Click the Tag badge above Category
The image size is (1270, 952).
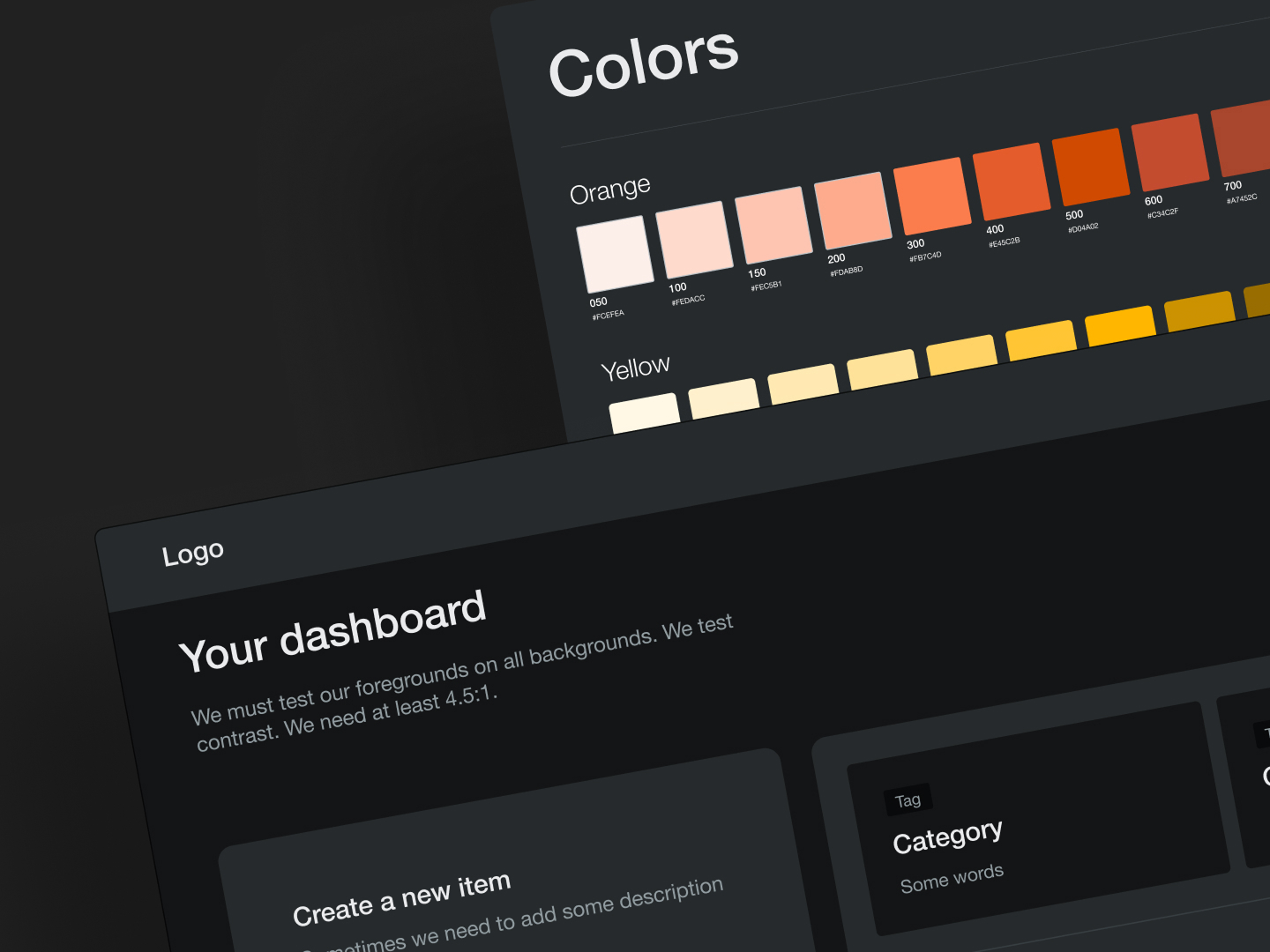pyautogui.click(x=908, y=800)
